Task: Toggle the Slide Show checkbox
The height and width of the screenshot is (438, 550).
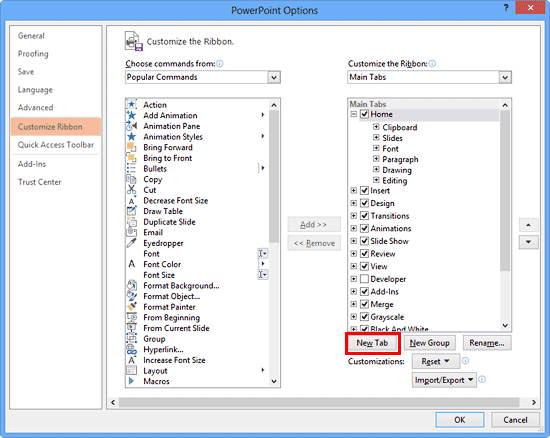Action: [364, 241]
